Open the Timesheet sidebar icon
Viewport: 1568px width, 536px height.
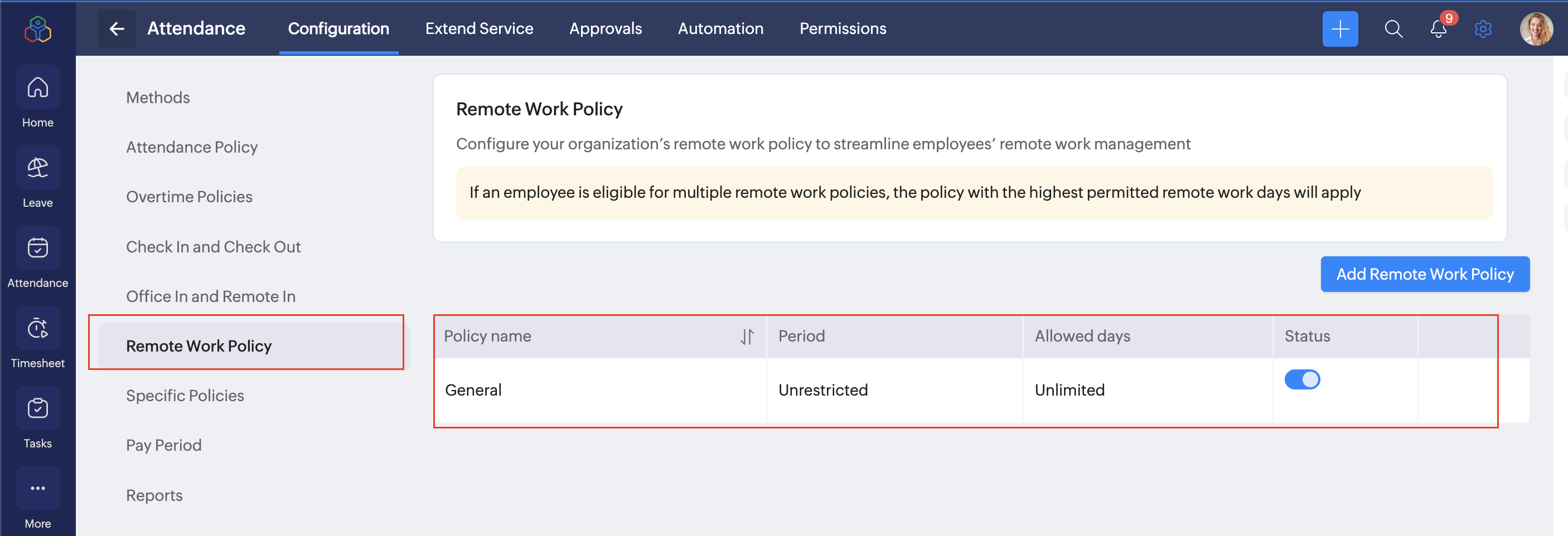[x=38, y=329]
